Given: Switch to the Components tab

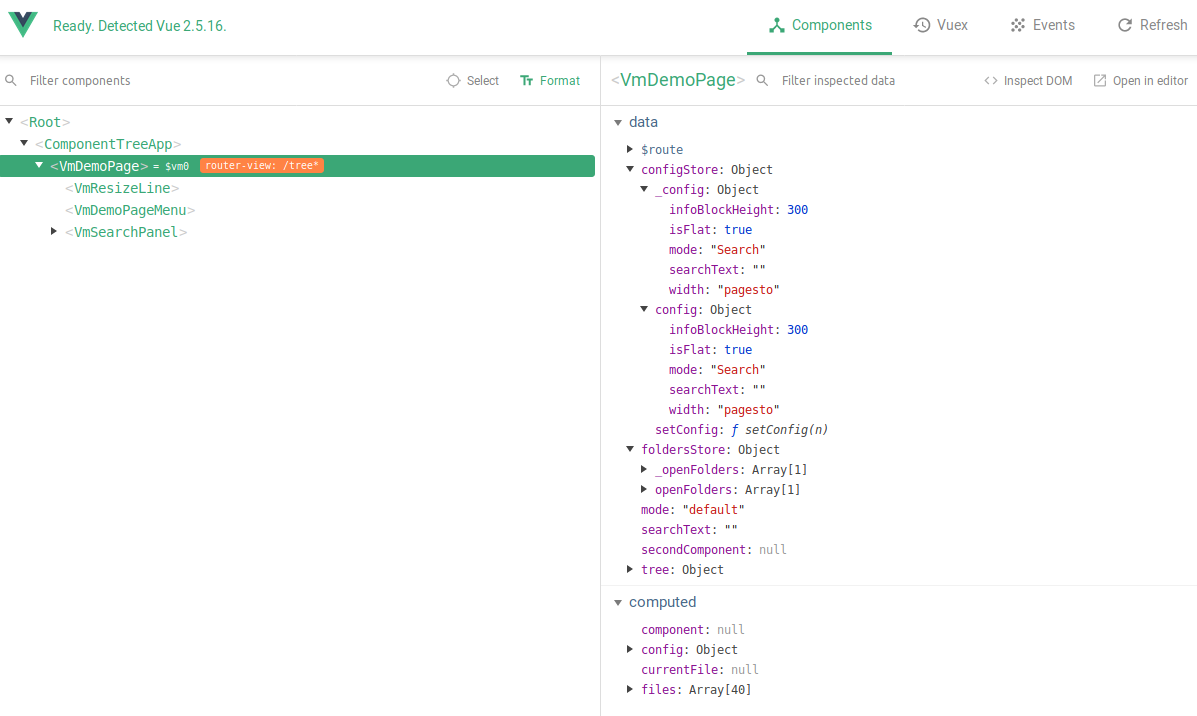Looking at the screenshot, I should [819, 25].
